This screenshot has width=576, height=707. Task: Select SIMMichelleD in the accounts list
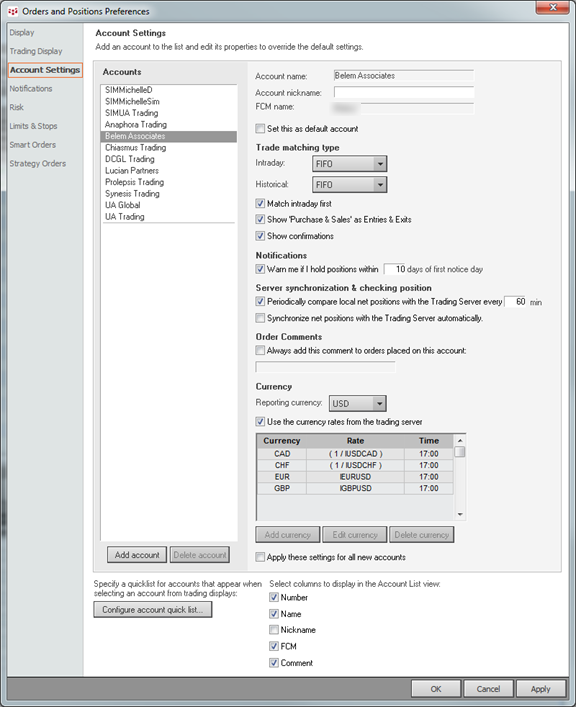[169, 90]
